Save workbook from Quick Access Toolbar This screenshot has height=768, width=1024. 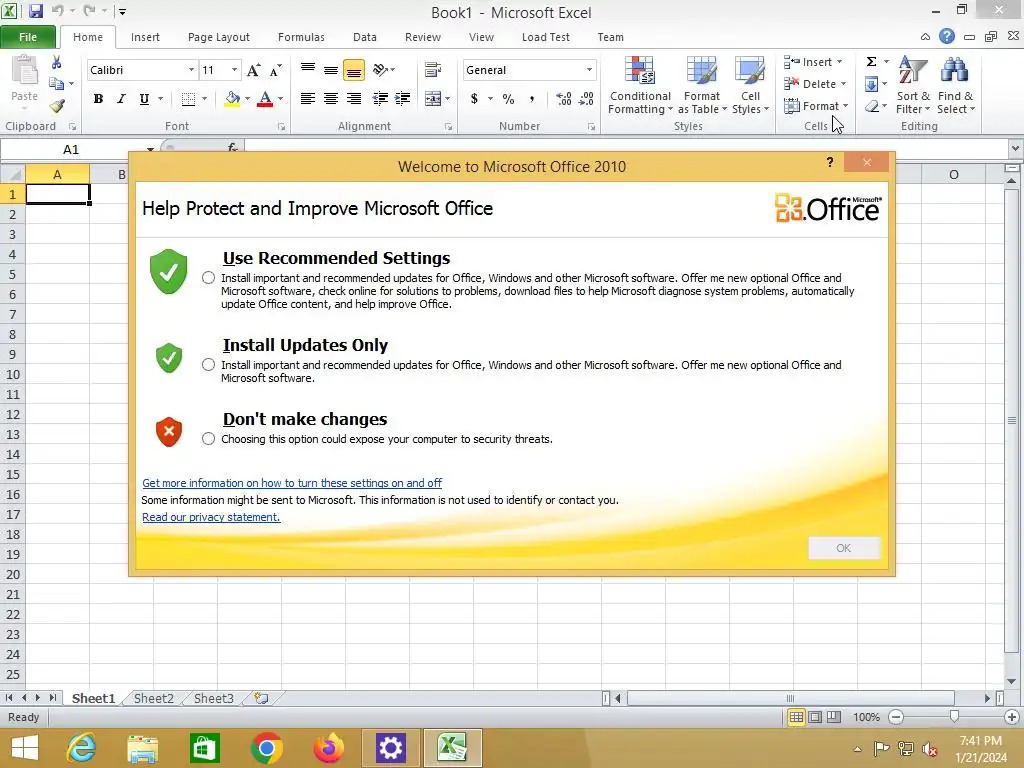tap(35, 11)
